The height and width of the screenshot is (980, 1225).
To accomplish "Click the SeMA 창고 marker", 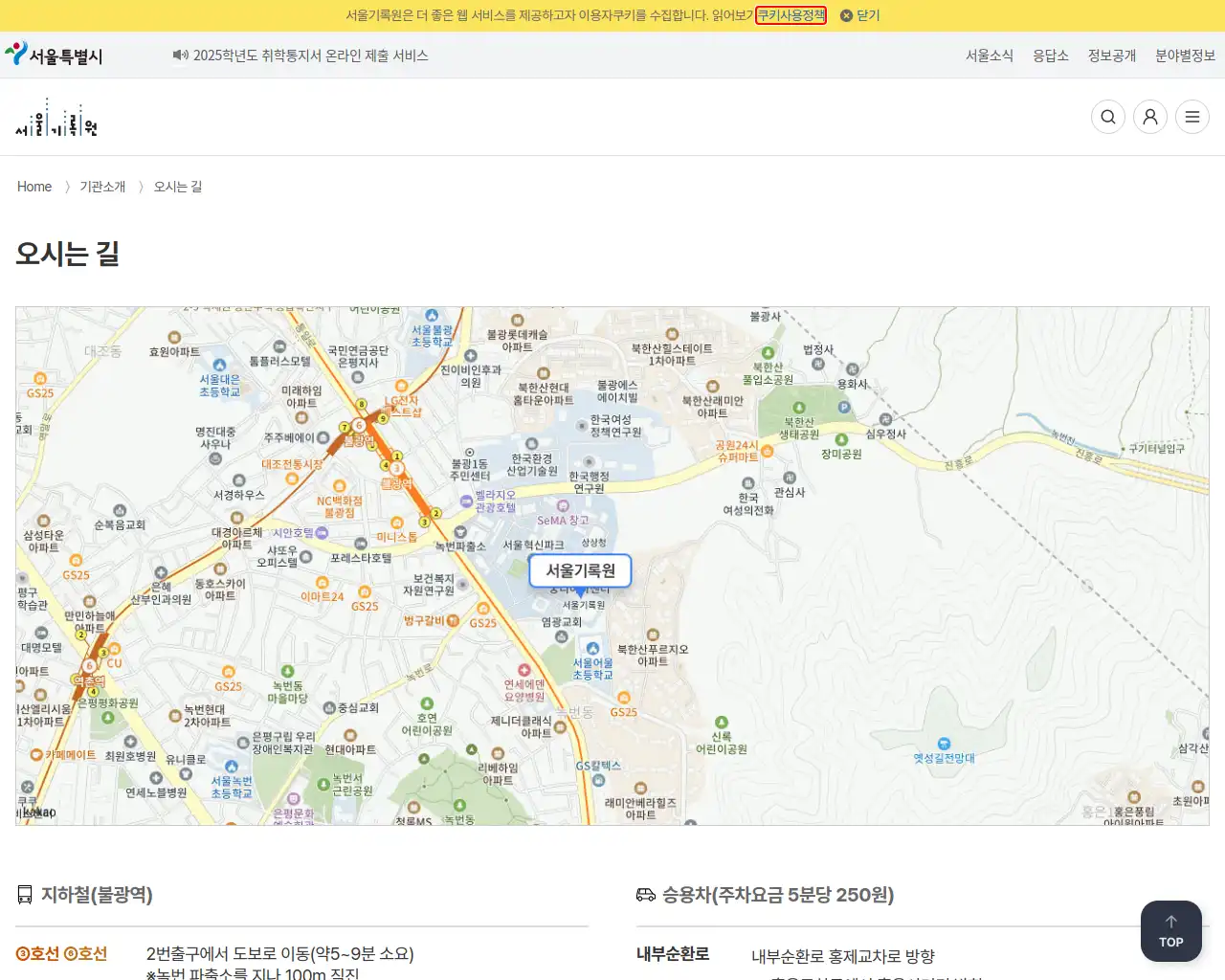I will pyautogui.click(x=563, y=514).
